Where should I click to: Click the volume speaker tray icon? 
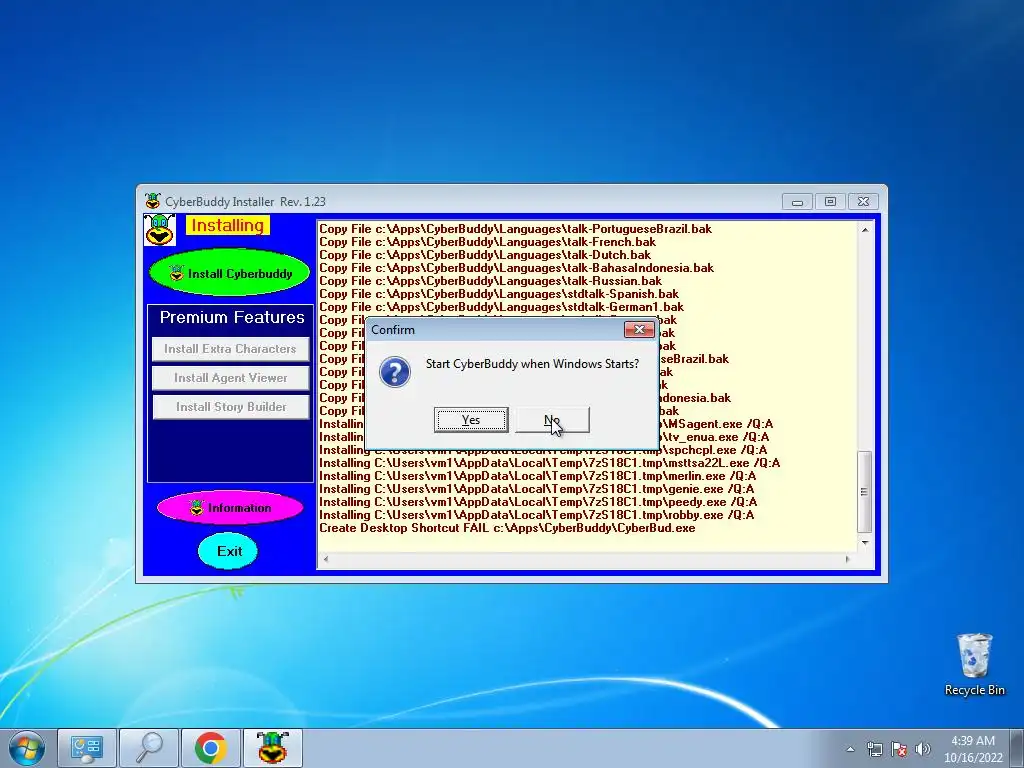pyautogui.click(x=922, y=749)
